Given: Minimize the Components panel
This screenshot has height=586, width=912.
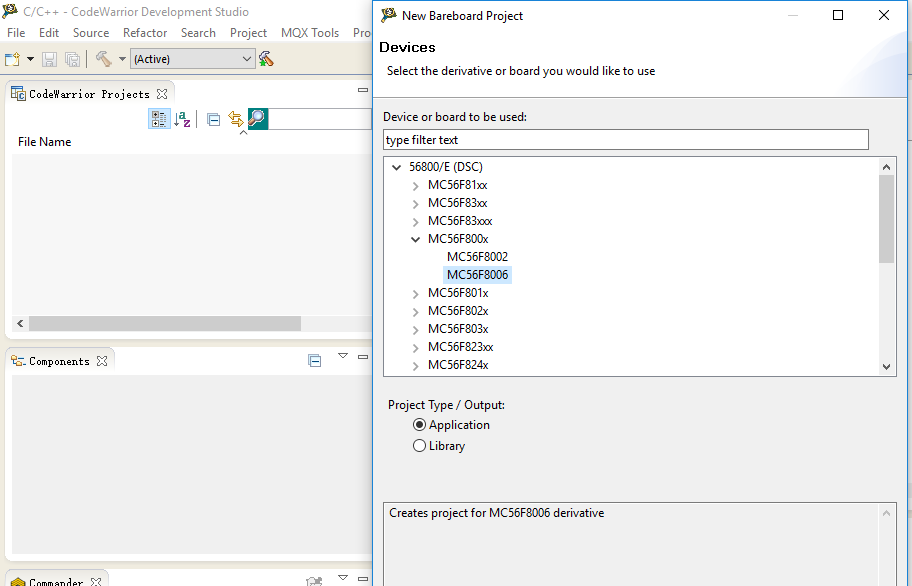Looking at the screenshot, I should 363,356.
